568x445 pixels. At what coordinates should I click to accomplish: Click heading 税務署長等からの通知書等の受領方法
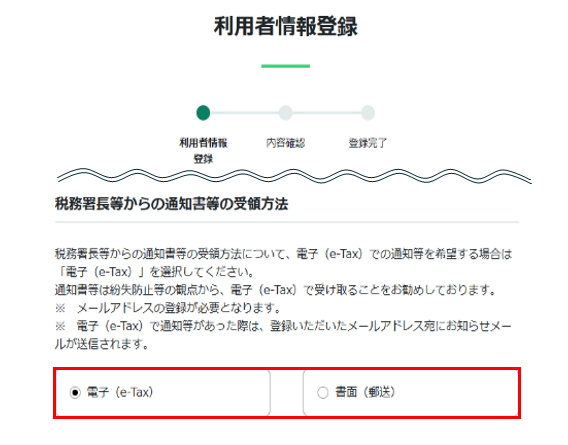point(171,204)
